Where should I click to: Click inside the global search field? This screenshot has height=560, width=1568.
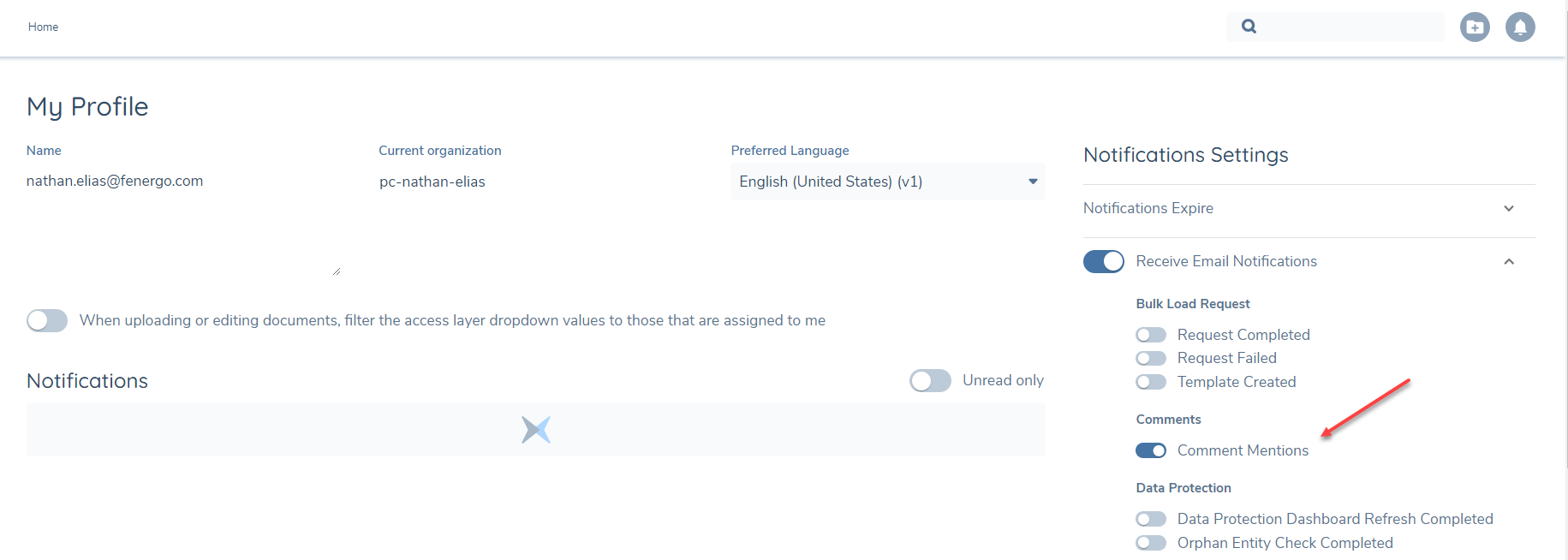click(1336, 27)
